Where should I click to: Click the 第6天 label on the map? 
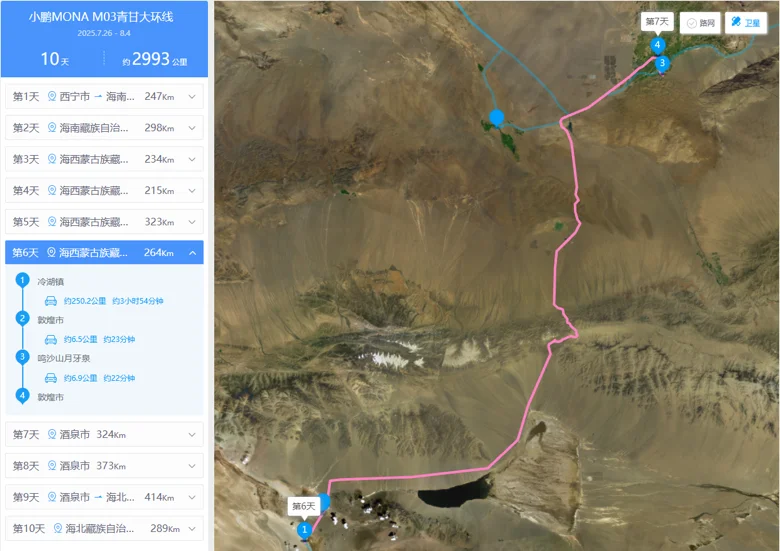303,506
